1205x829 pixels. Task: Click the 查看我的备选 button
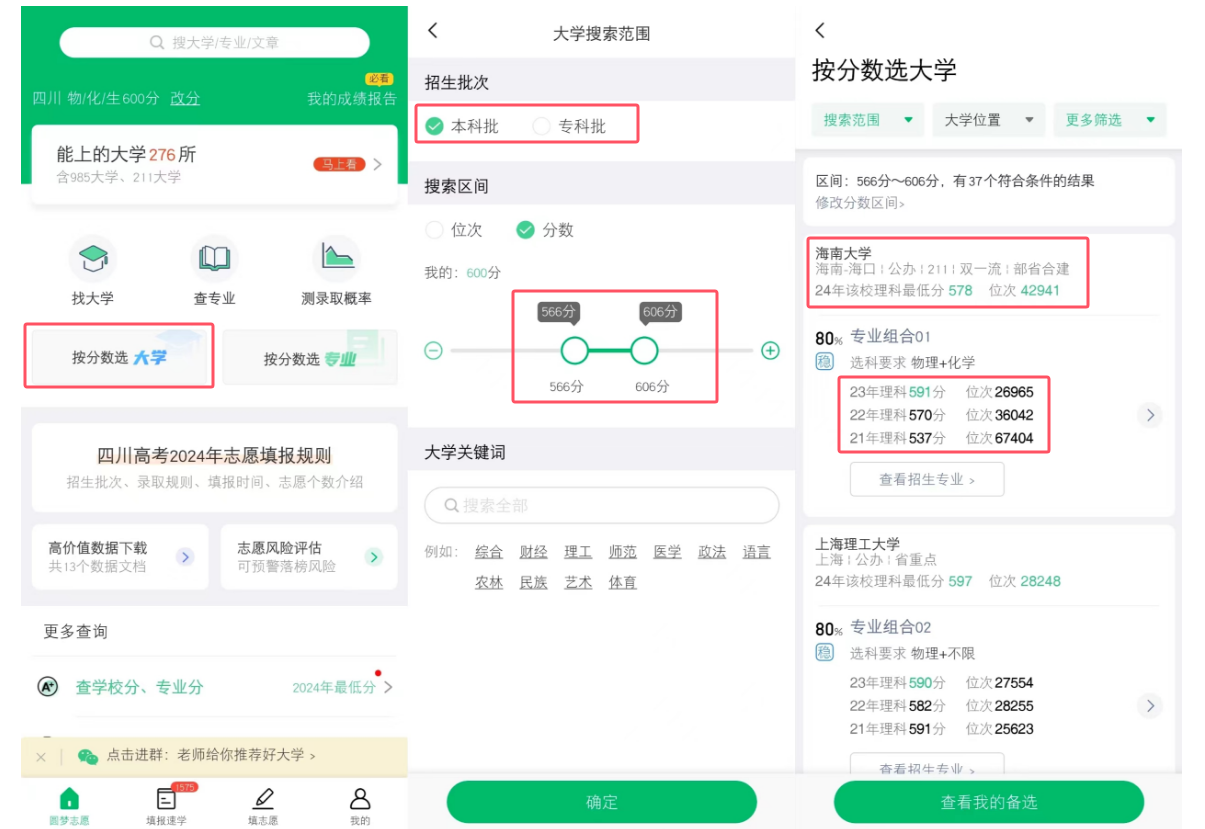(988, 802)
